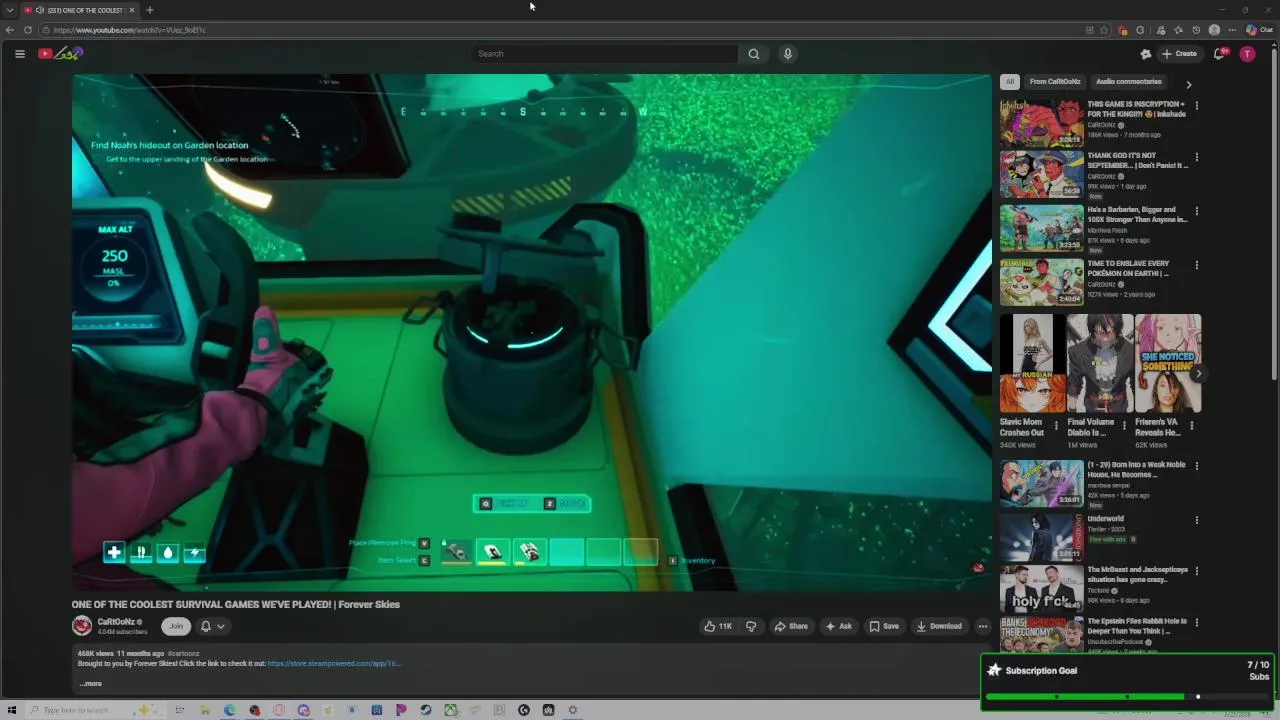Open the Ask AI button
The width and height of the screenshot is (1280, 720).
(x=838, y=626)
